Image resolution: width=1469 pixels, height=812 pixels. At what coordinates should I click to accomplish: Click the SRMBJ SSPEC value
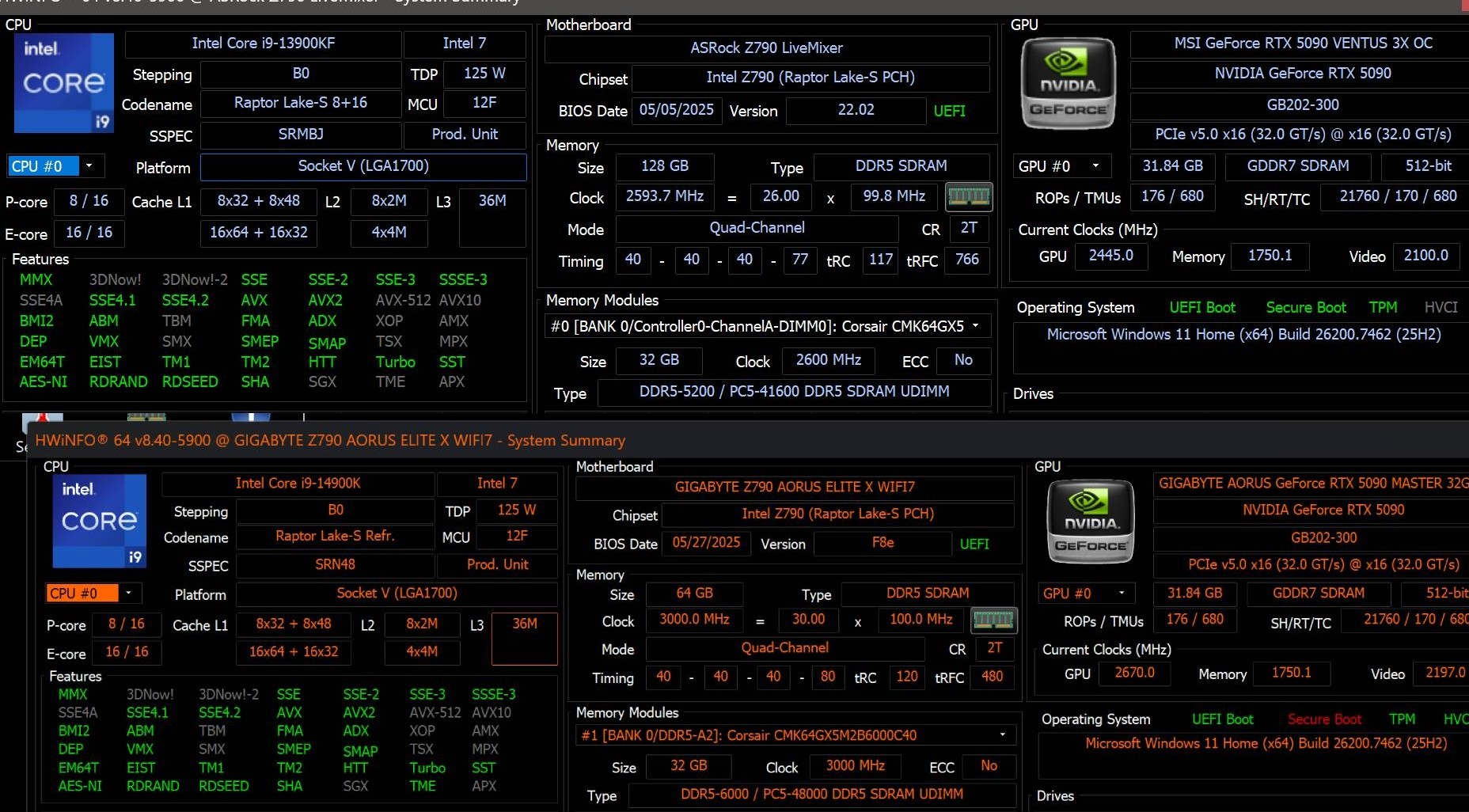[301, 135]
